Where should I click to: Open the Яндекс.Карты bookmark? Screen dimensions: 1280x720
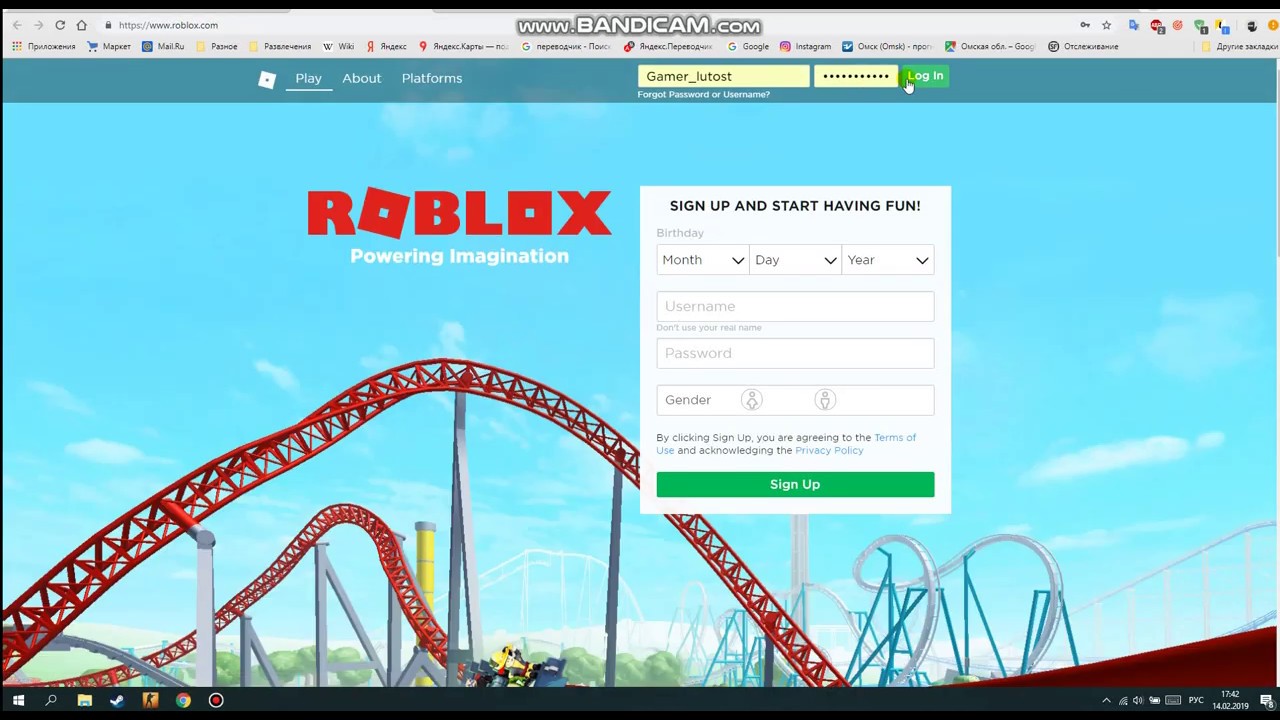463,46
